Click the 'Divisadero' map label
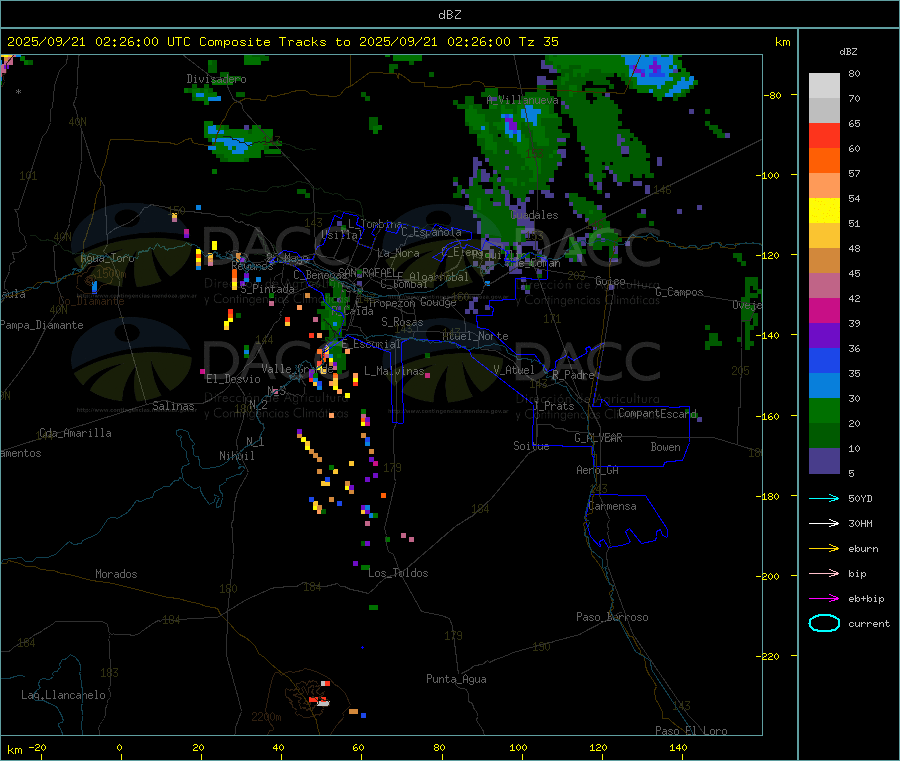 (216, 79)
